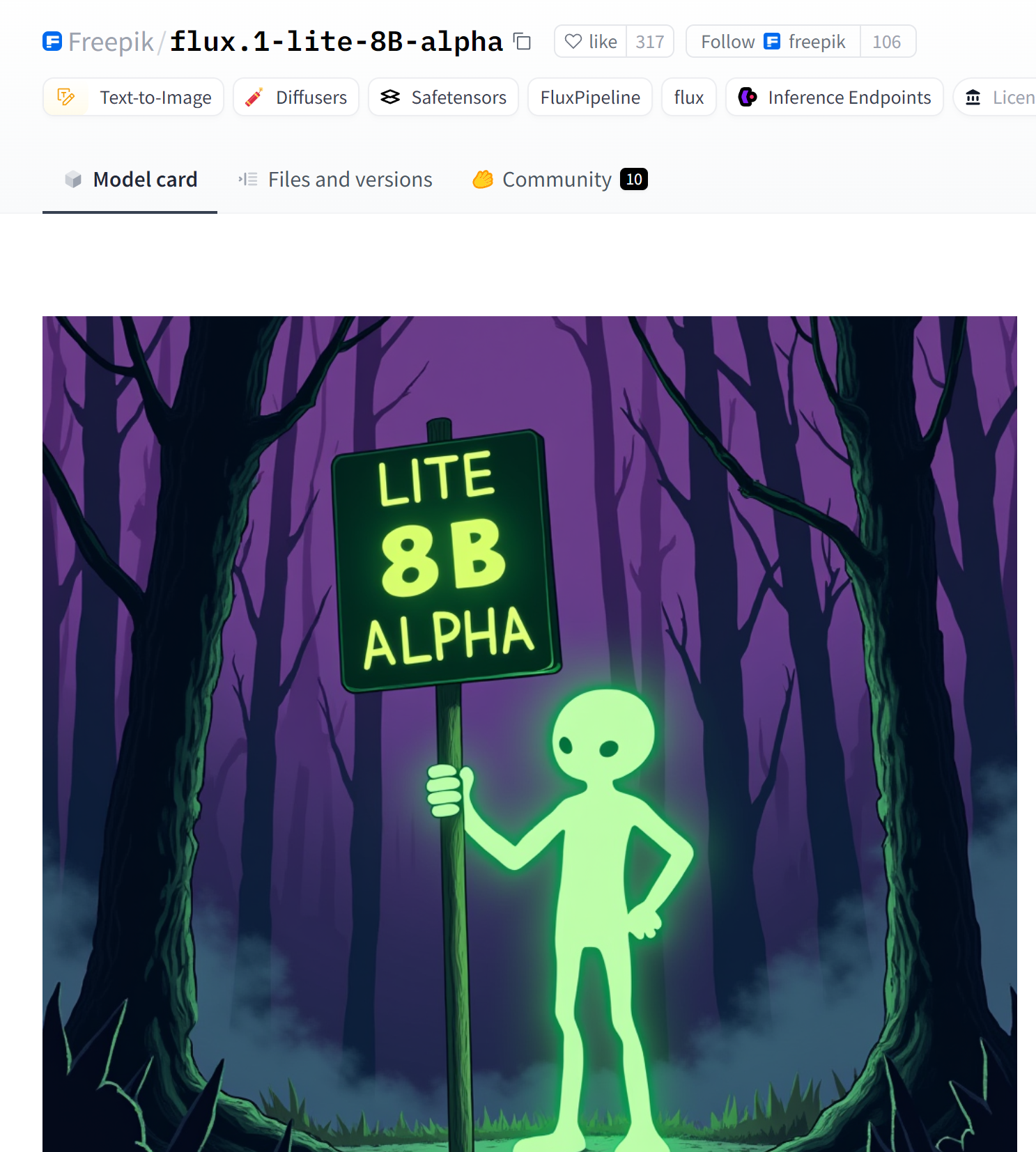This screenshot has width=1036, height=1152.
Task: Click the Diffusers library icon
Action: pyautogui.click(x=254, y=97)
